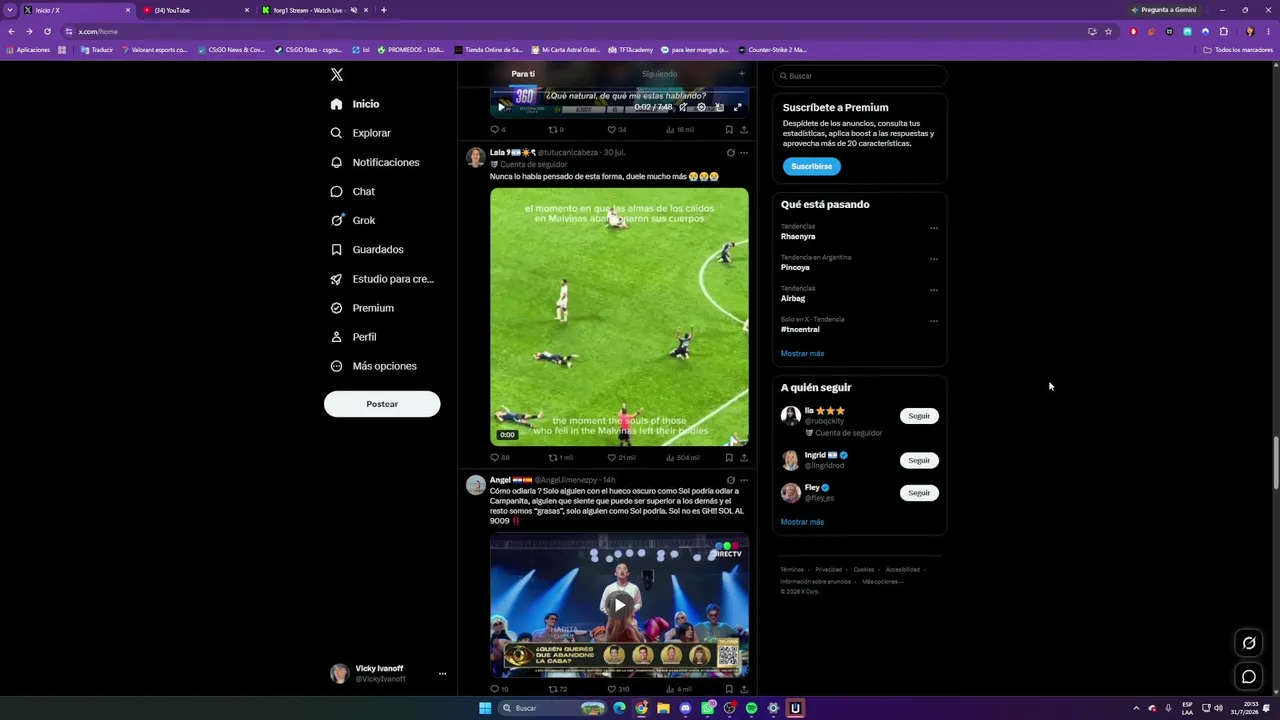
Task: Go to Inicio in the sidebar
Action: [x=355, y=104]
